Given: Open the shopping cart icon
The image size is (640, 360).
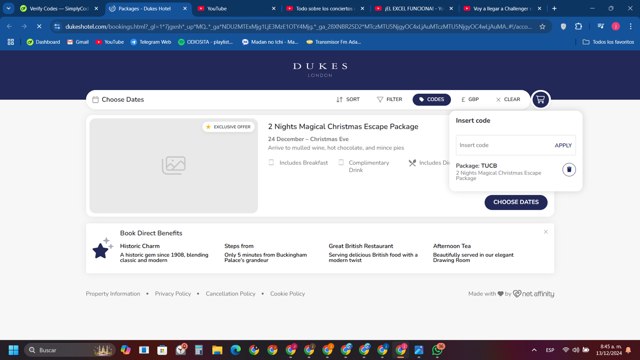Looking at the screenshot, I should (540, 100).
